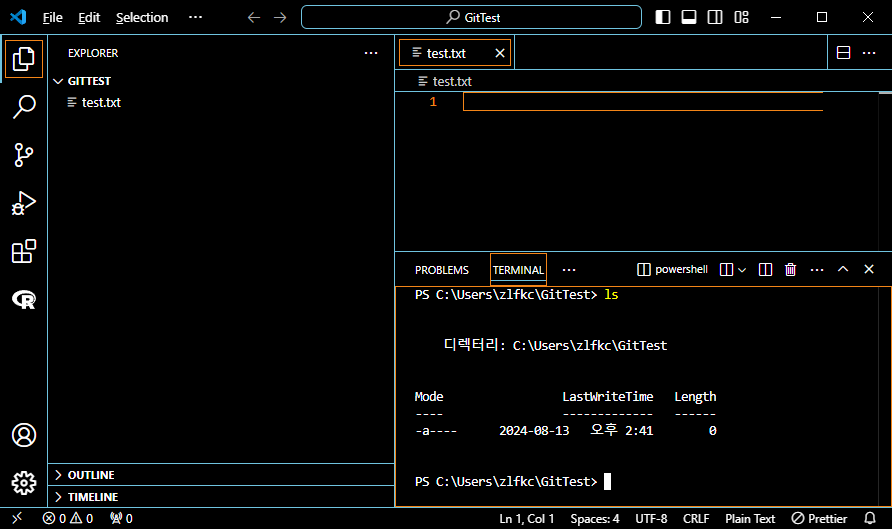Expand the OUTLINE section
This screenshot has width=892, height=529.
(221, 475)
